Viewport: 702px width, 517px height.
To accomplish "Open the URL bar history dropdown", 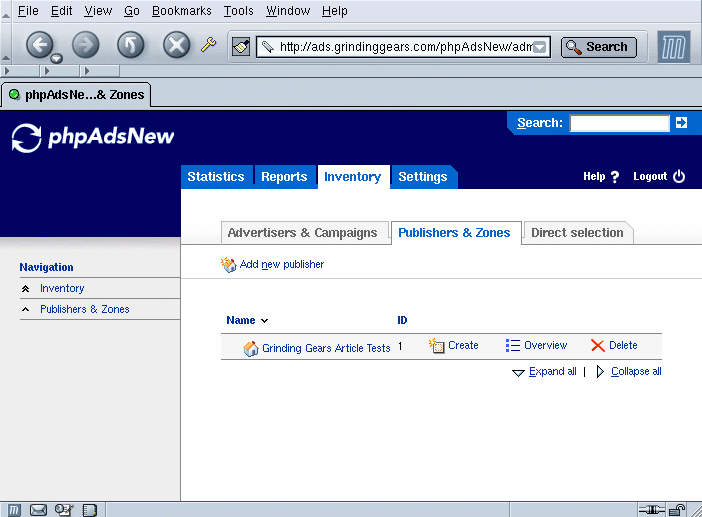I will 540,47.
